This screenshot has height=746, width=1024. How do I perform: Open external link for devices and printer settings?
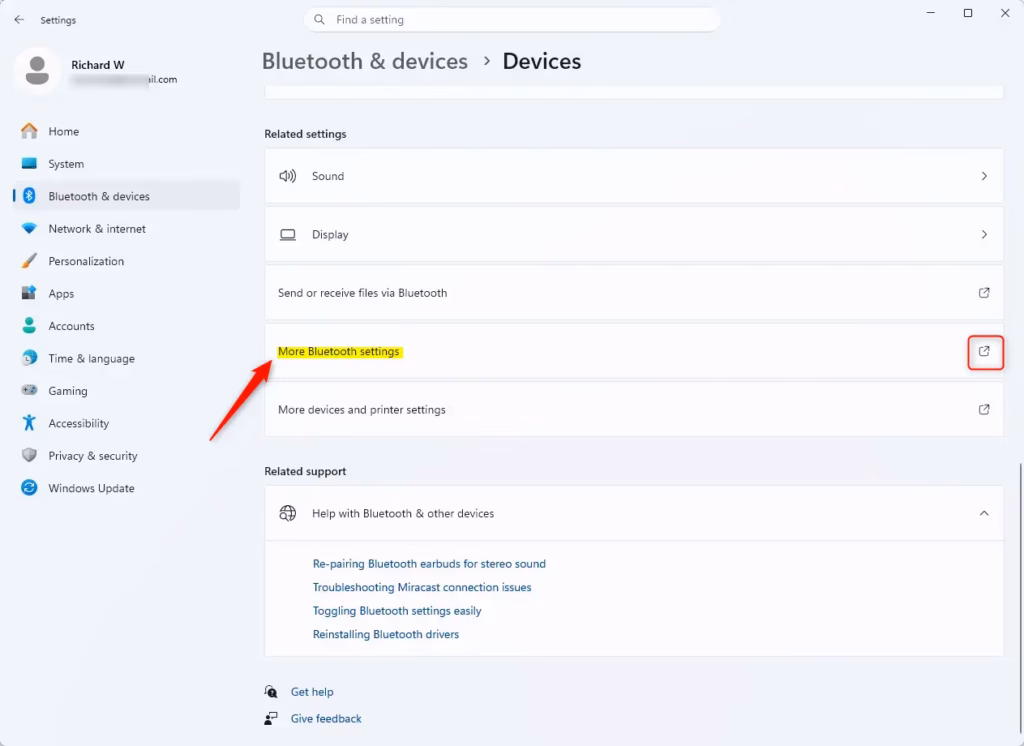tap(984, 410)
